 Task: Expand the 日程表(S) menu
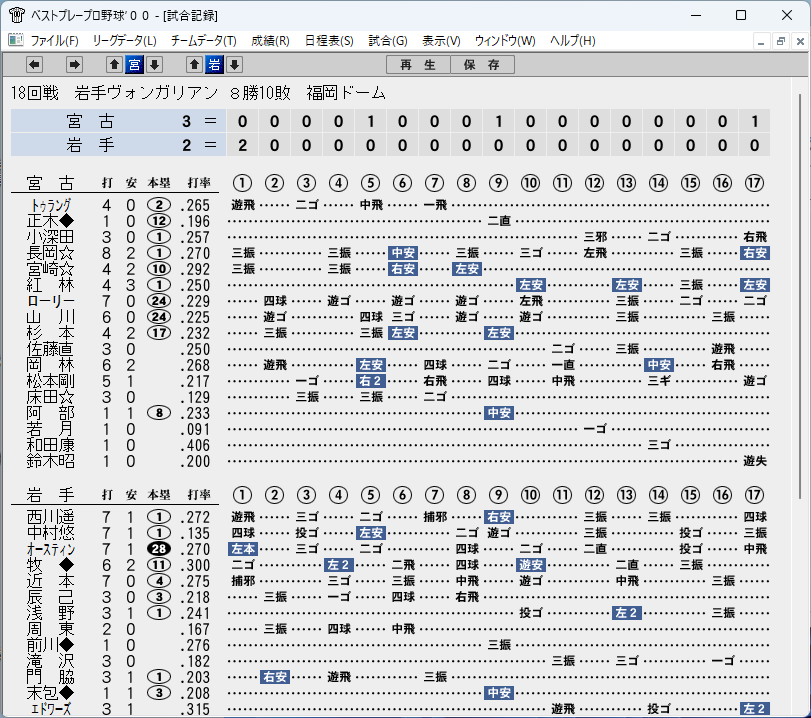[329, 40]
